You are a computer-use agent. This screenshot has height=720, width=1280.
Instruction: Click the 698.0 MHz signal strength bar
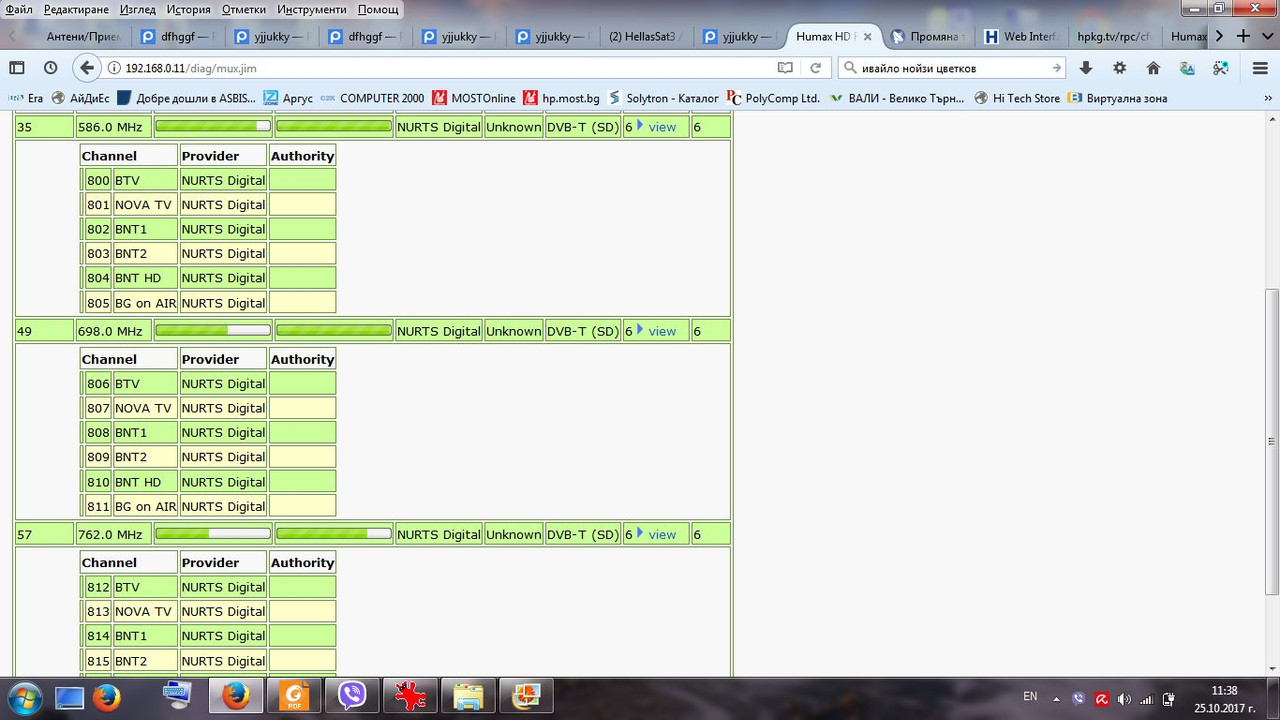213,330
